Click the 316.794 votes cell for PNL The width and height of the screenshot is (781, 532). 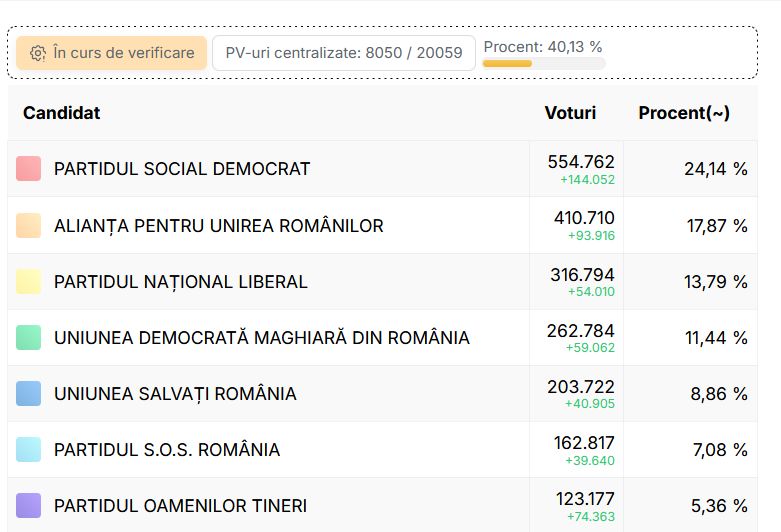(x=582, y=275)
